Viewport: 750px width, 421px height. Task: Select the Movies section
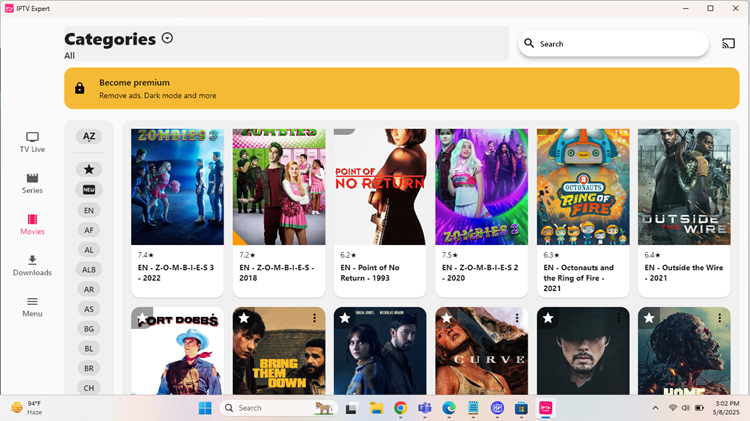click(32, 225)
